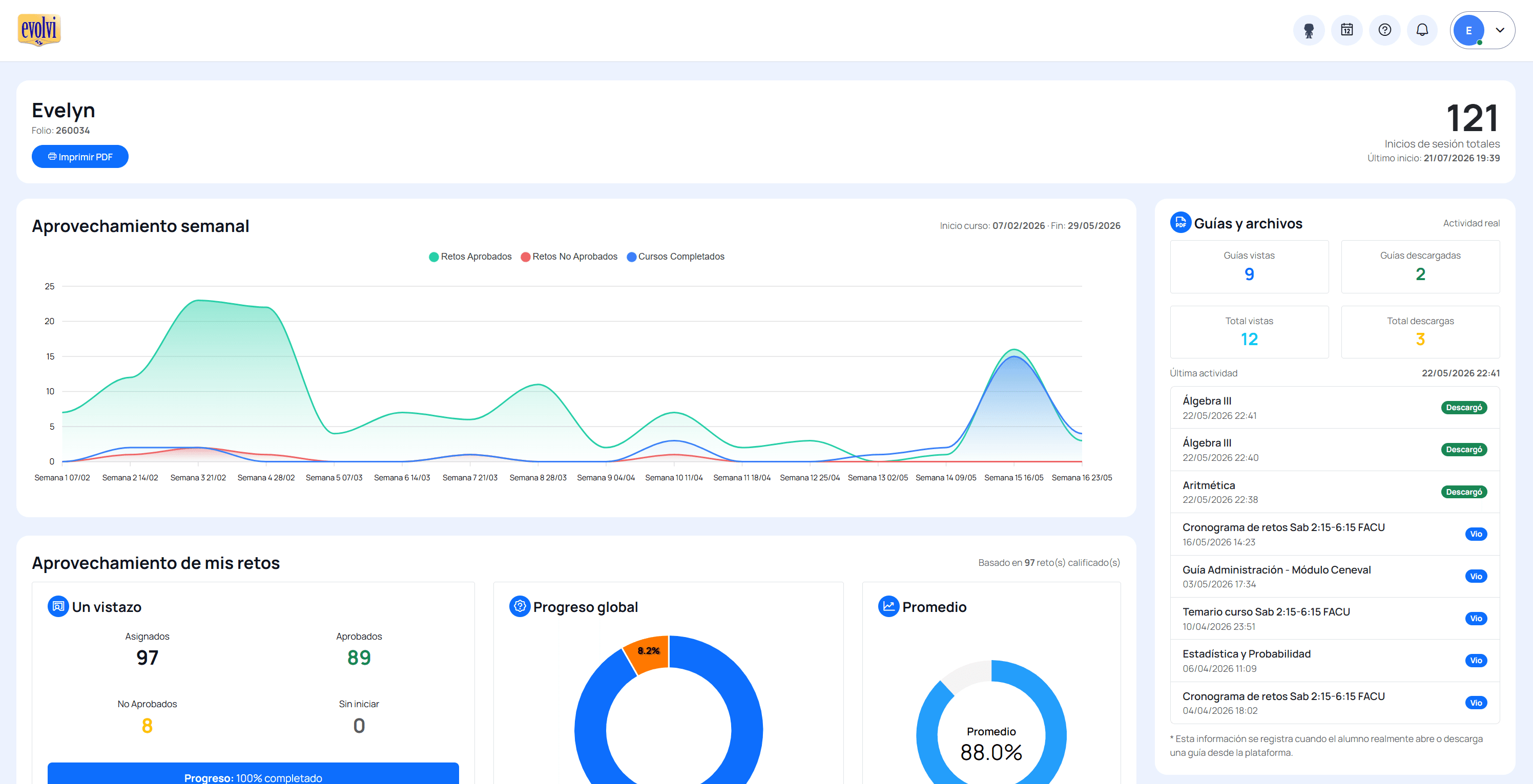Click the help question mark icon
The width and height of the screenshot is (1533, 784).
click(1384, 30)
